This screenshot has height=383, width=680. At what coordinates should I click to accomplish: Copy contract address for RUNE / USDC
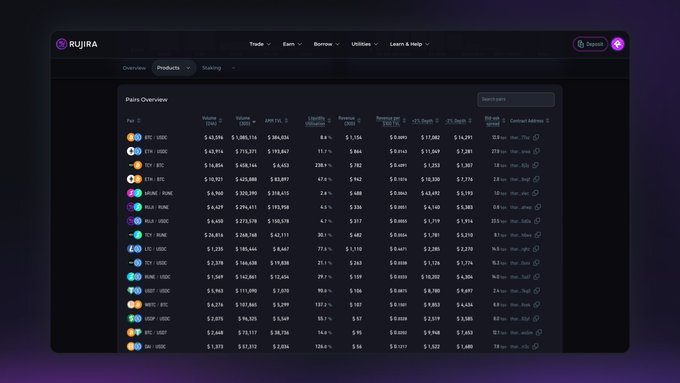[537, 276]
